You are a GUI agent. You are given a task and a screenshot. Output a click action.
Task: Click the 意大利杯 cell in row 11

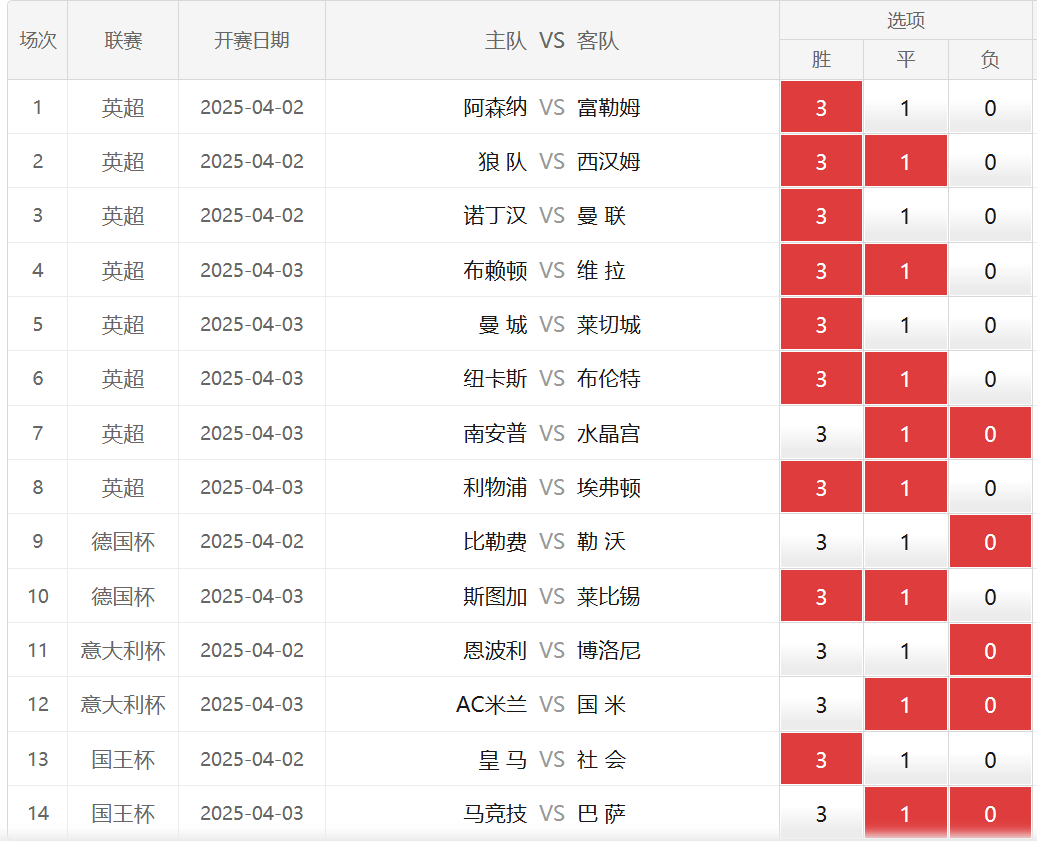coord(123,650)
